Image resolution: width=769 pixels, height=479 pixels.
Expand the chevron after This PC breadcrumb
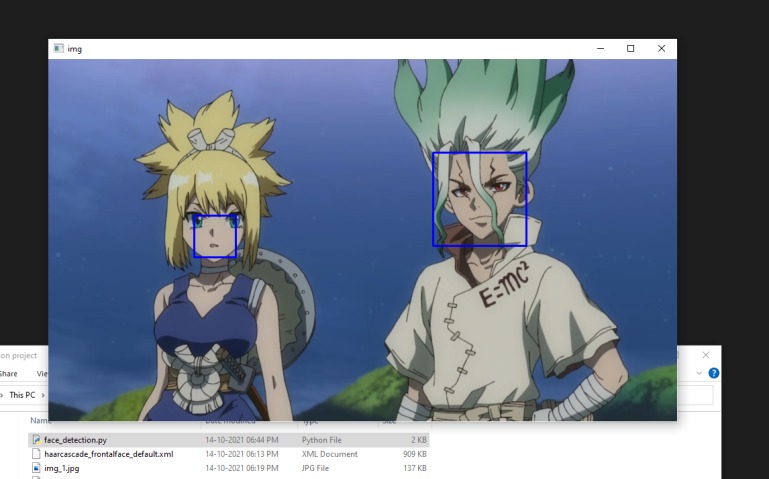(43, 395)
